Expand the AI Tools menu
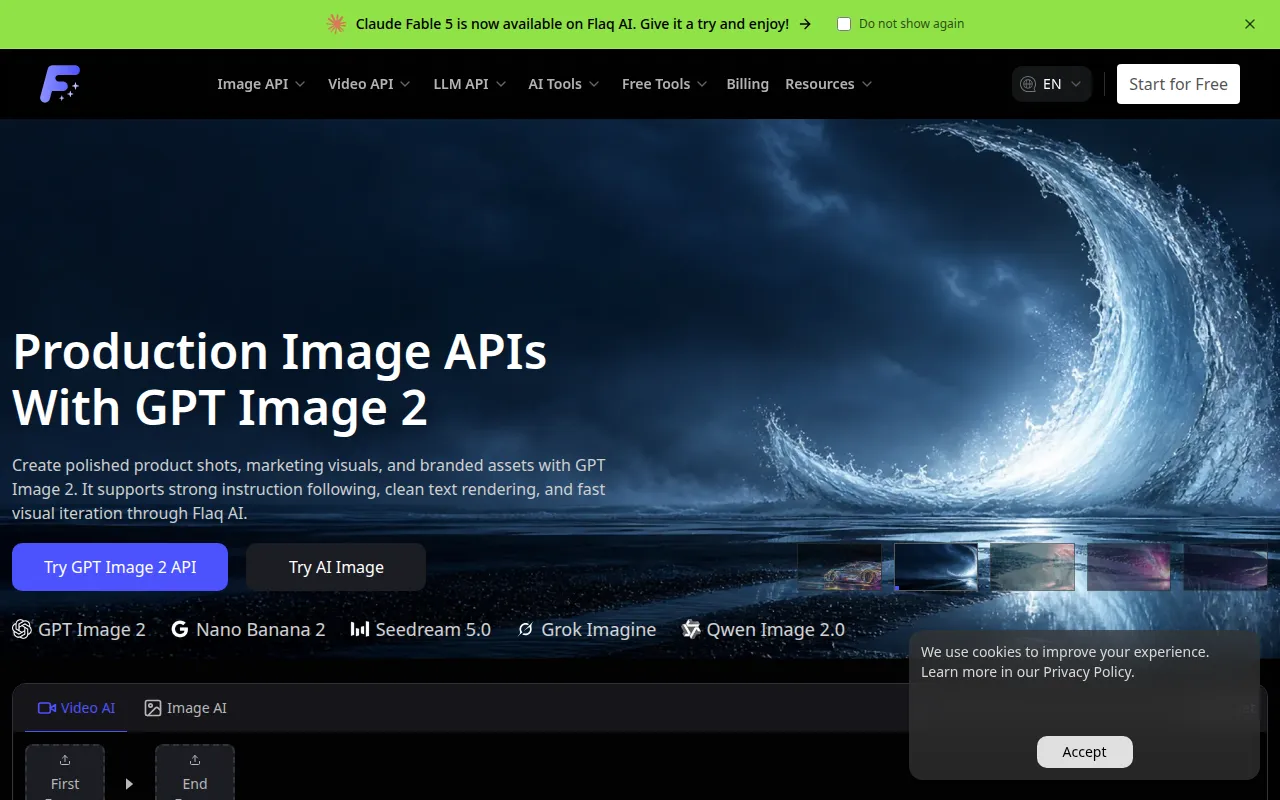This screenshot has height=800, width=1280. coord(564,84)
